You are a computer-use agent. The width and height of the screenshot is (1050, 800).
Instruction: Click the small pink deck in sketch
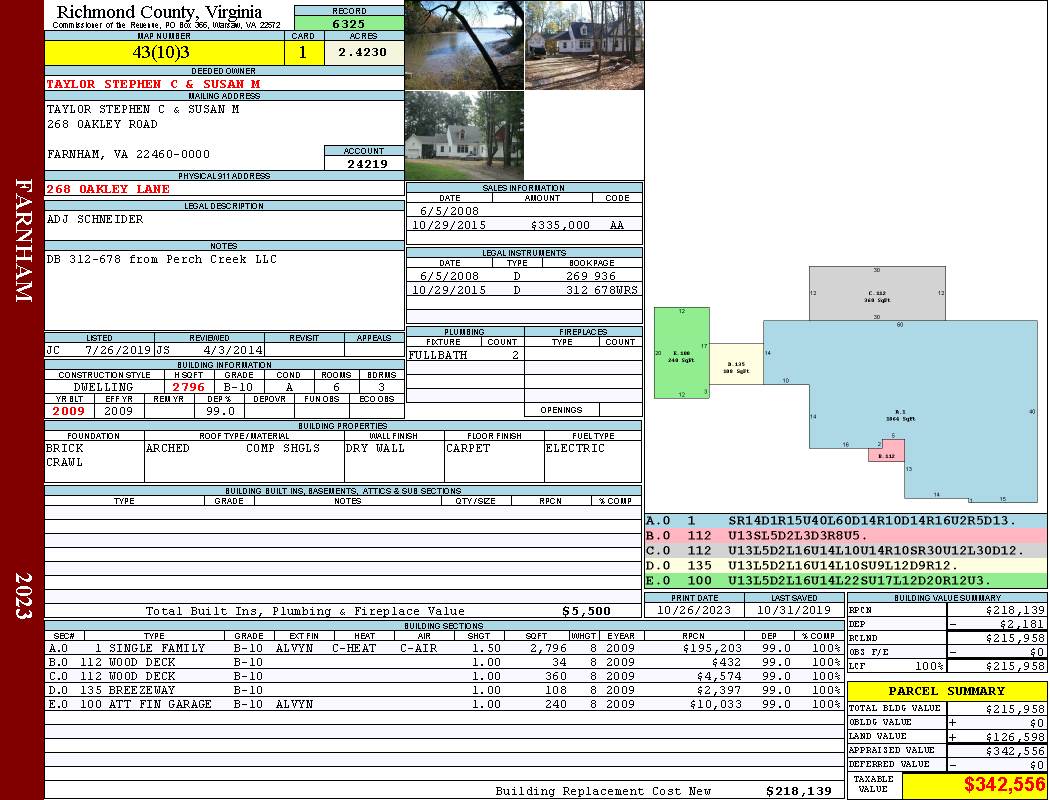(x=885, y=451)
